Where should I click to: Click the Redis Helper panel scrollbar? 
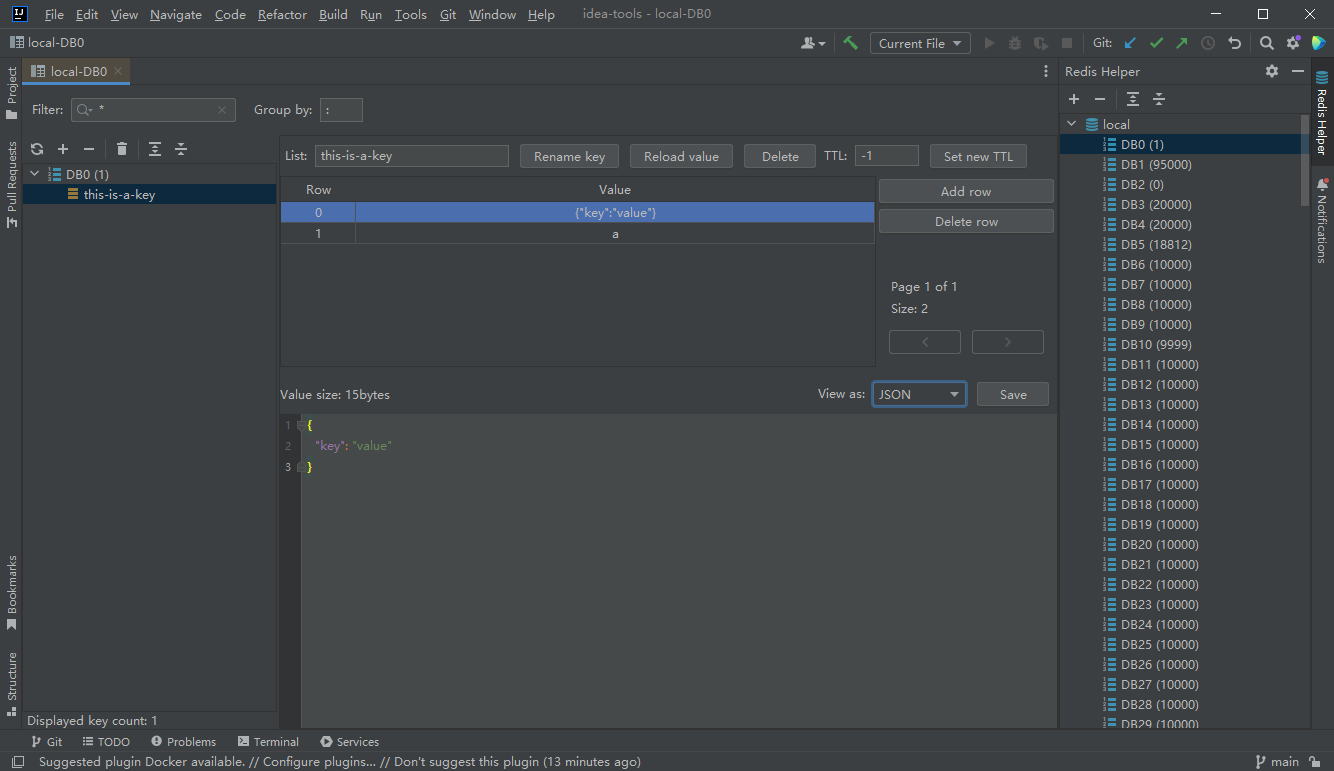click(x=1303, y=160)
